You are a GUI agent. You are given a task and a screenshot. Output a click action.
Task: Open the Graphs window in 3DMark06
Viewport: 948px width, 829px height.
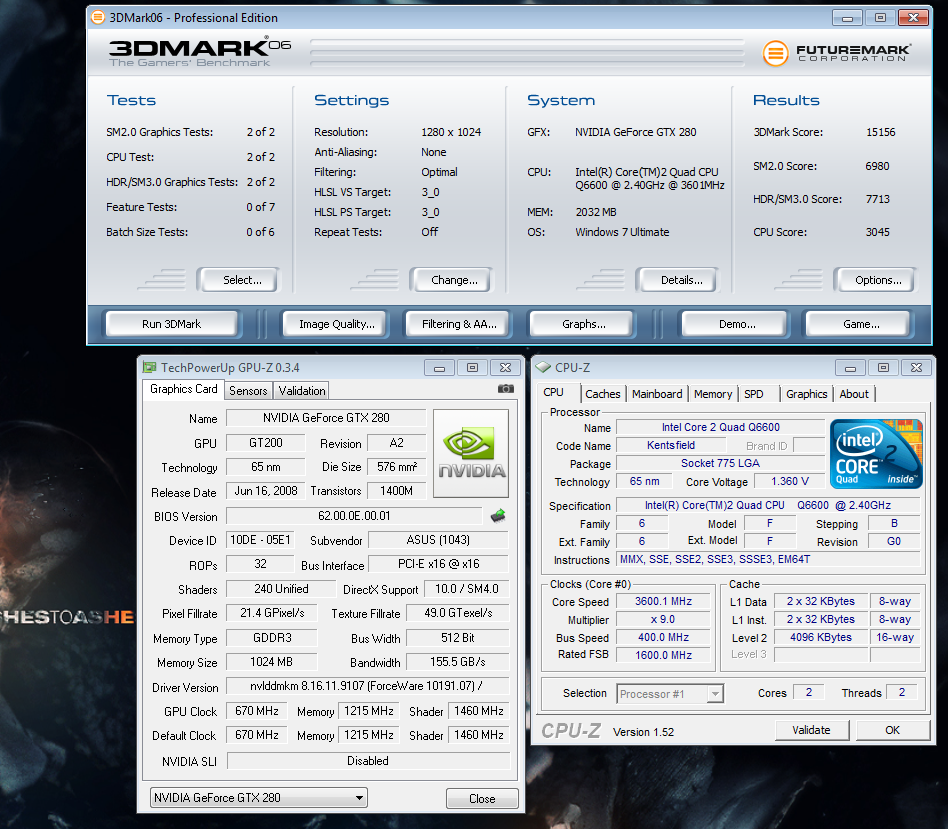click(583, 323)
